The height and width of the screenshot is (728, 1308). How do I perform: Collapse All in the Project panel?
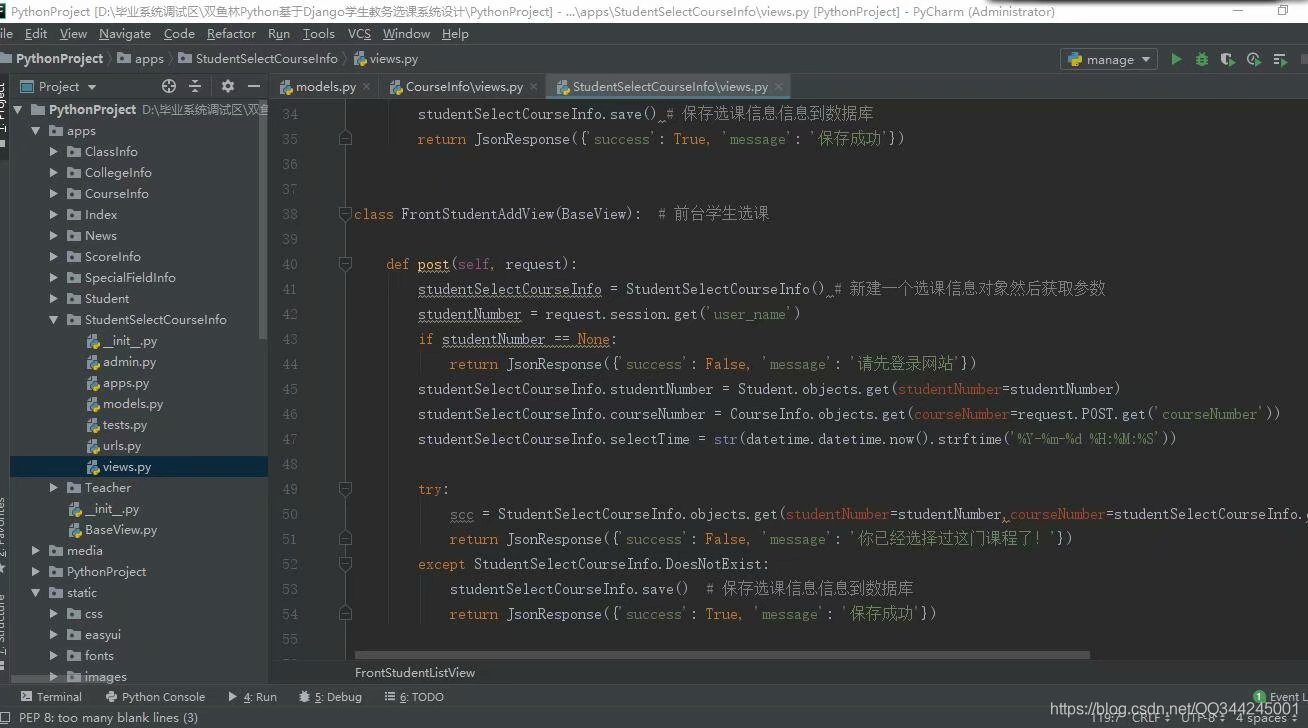coord(194,86)
